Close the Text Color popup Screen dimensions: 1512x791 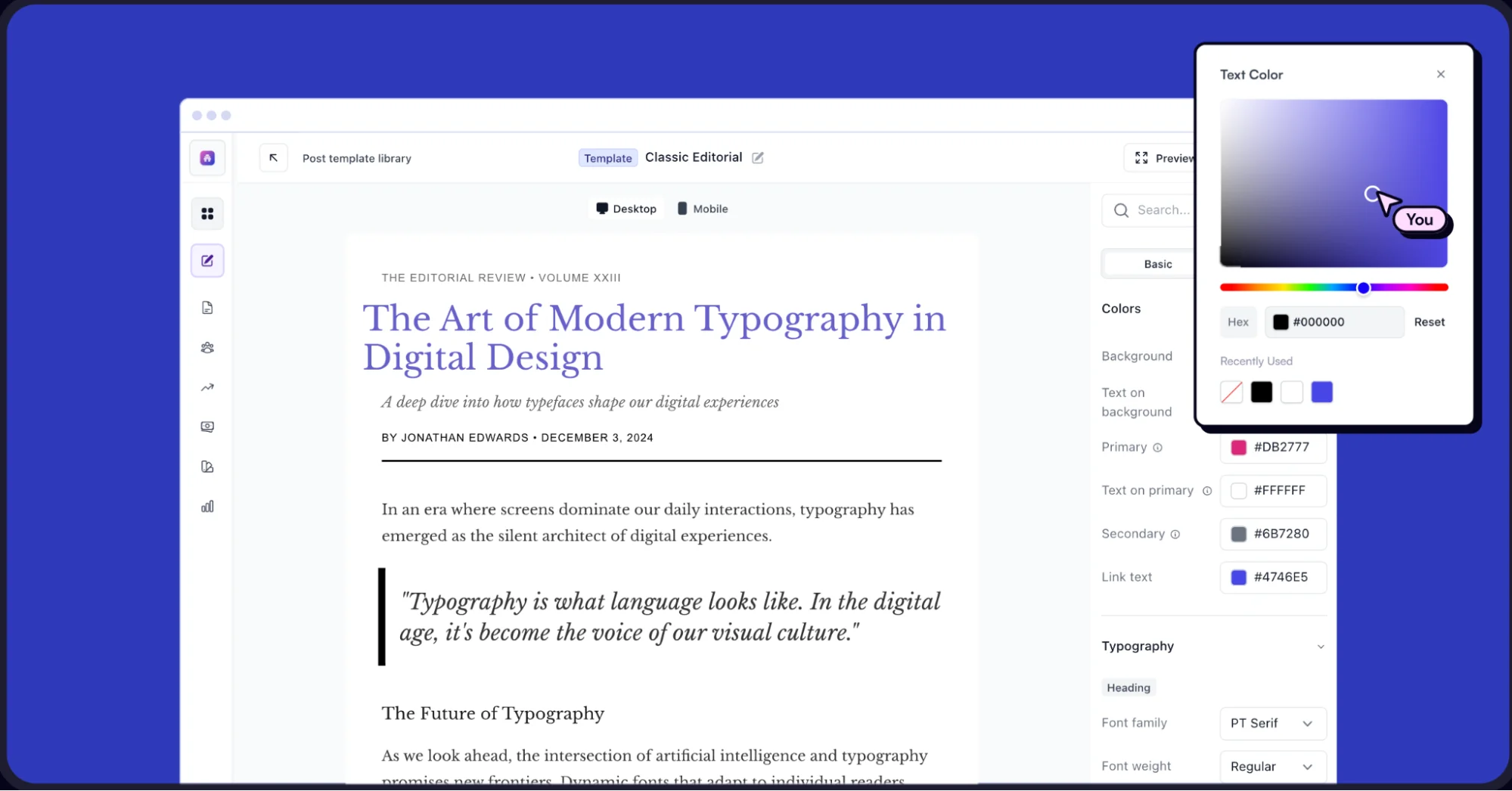1441,74
